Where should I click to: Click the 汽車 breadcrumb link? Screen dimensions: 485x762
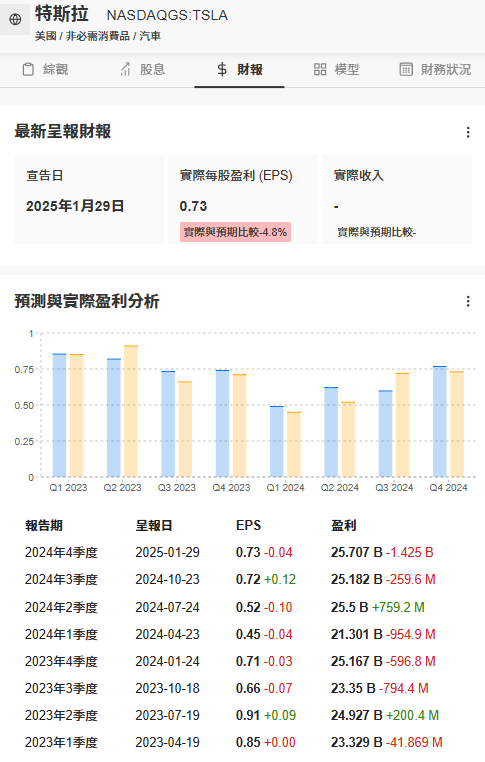tap(150, 36)
